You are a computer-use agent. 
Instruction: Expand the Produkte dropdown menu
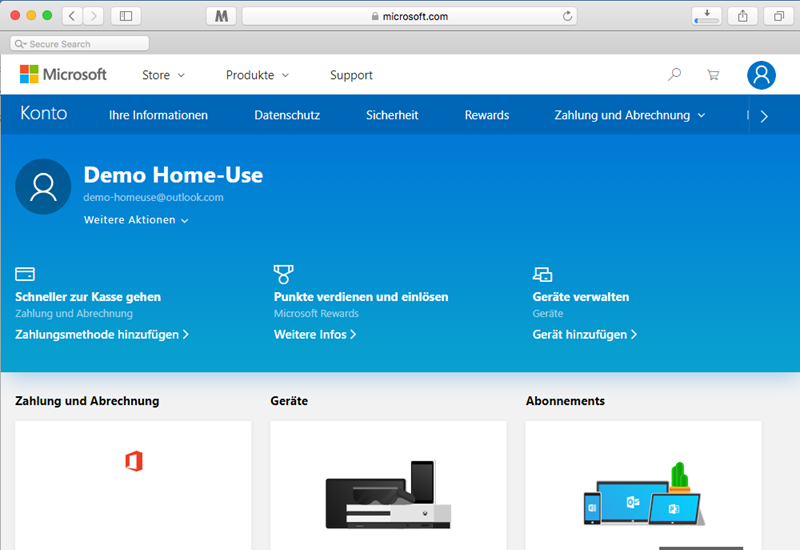tap(257, 75)
